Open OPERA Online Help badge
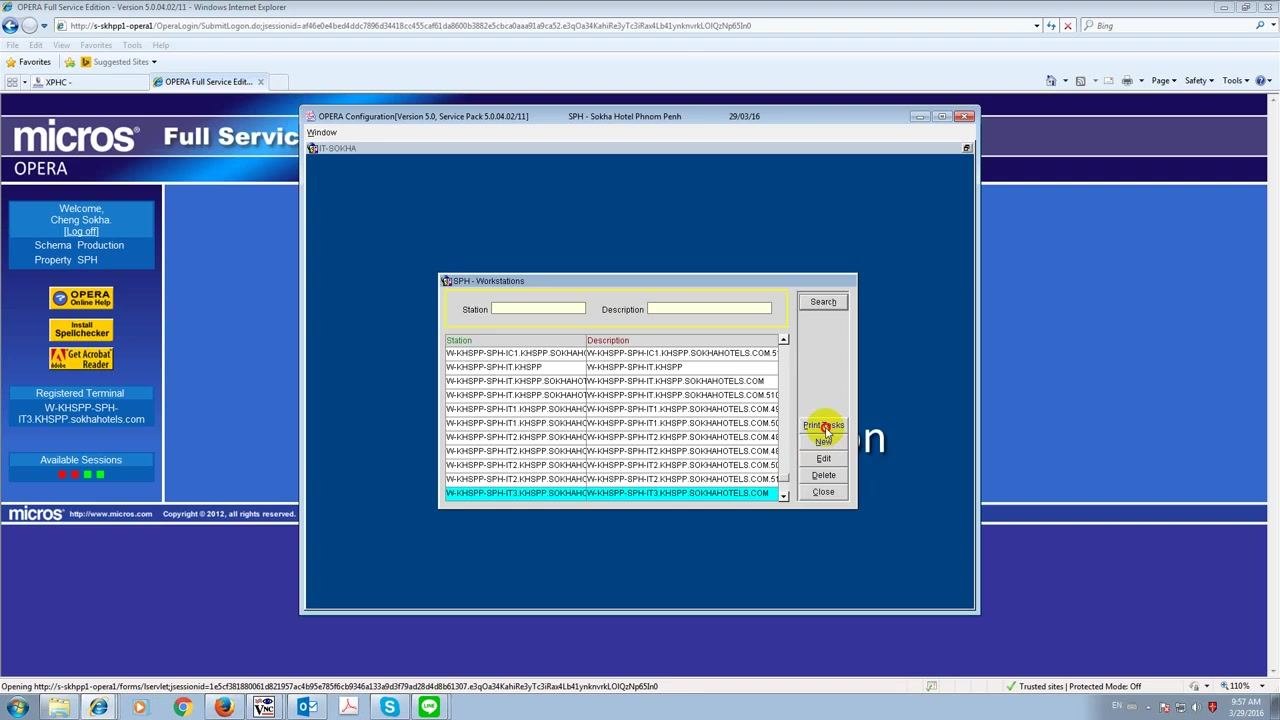This screenshot has height=720, width=1280. click(81, 298)
